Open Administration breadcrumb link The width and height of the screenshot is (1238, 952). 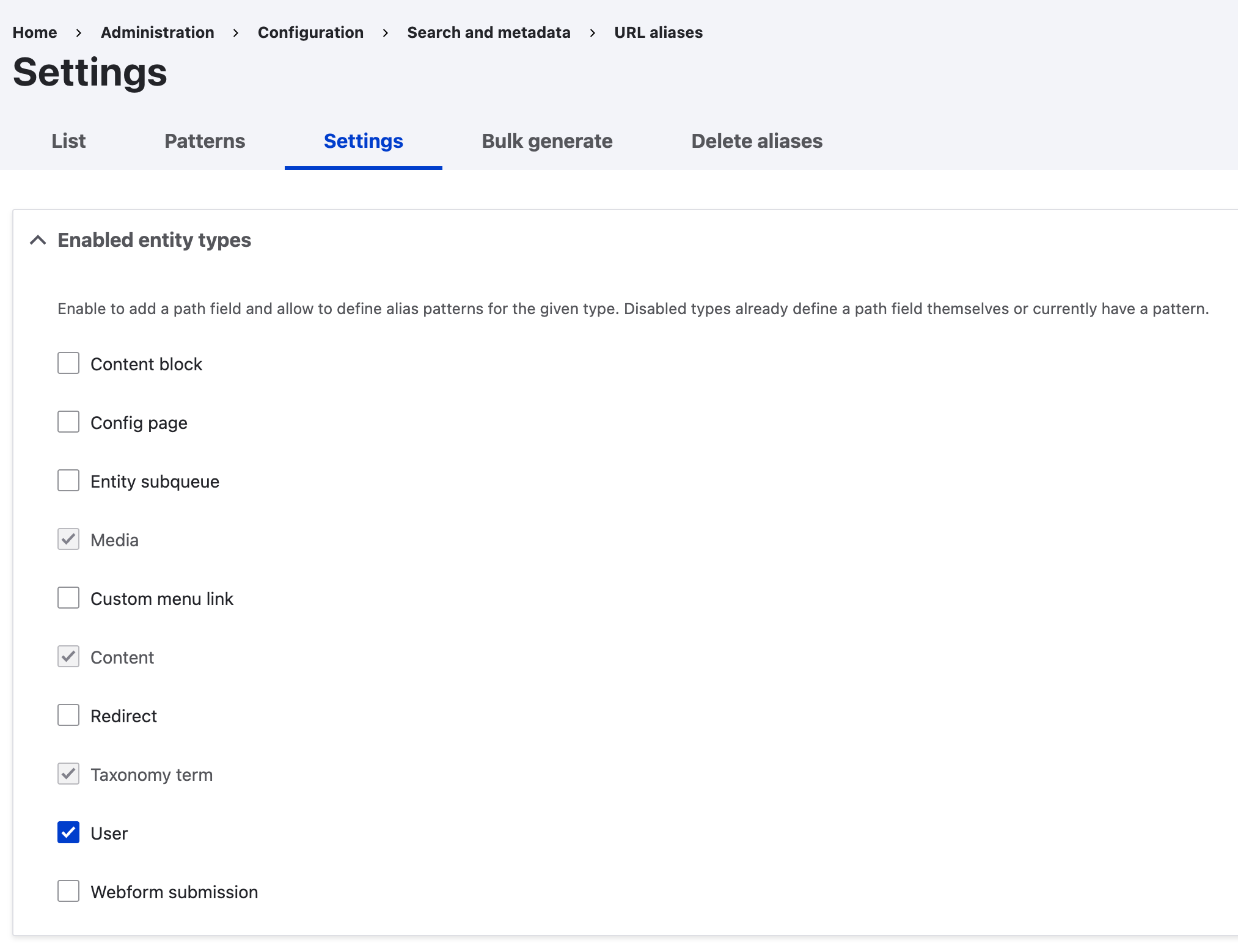click(158, 32)
